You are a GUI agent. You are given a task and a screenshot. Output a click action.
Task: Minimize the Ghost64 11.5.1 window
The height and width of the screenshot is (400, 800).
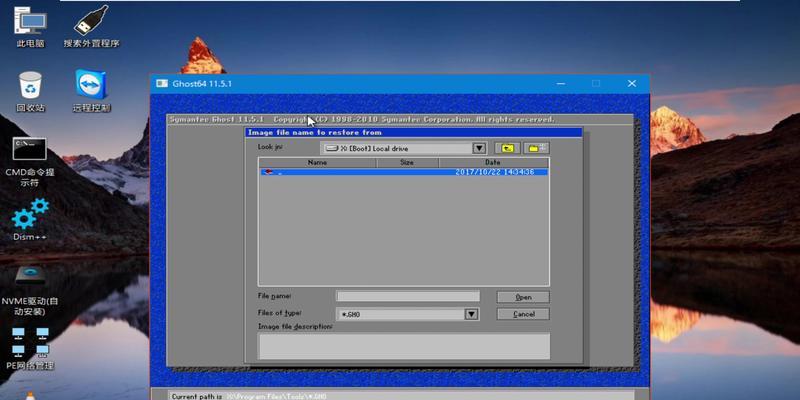[561, 83]
